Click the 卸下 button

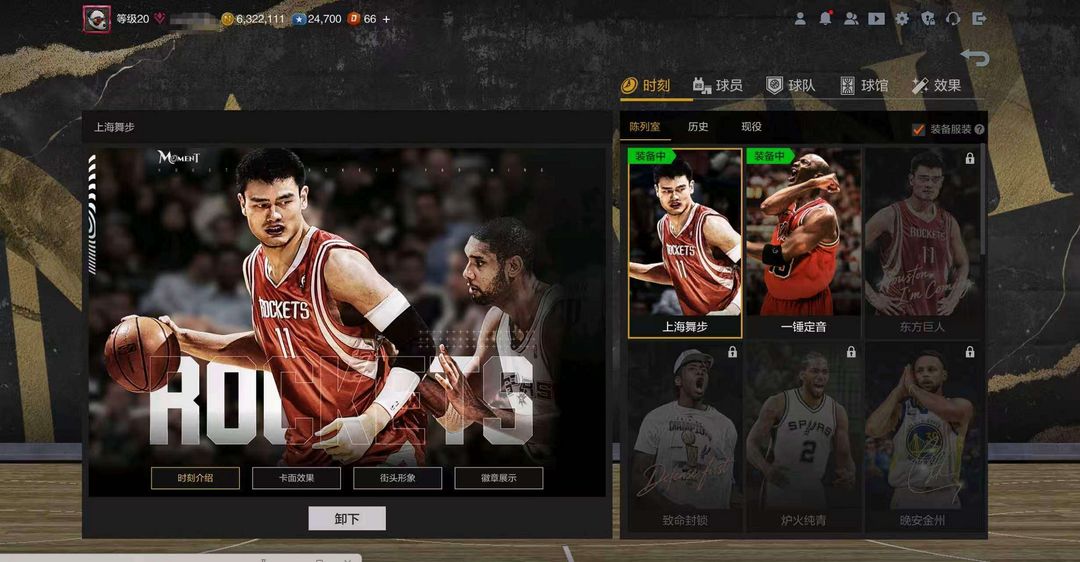(x=346, y=519)
